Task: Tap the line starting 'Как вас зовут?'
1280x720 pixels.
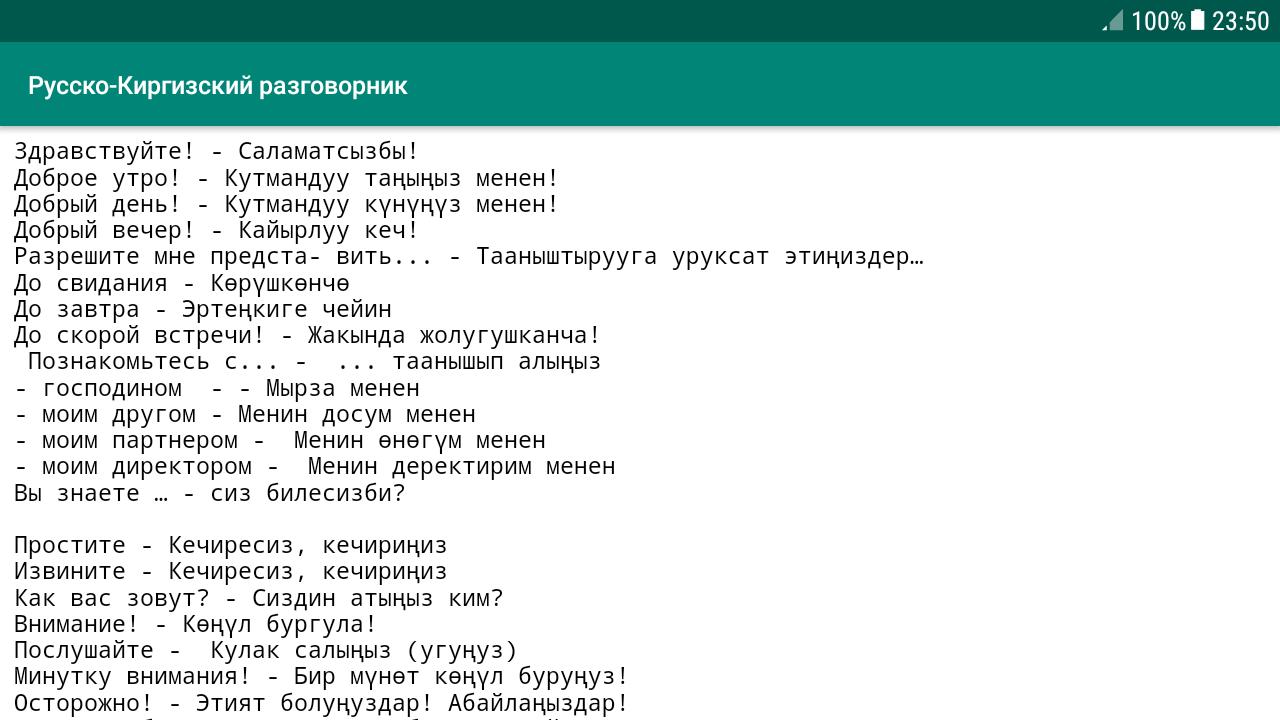Action: coord(259,598)
